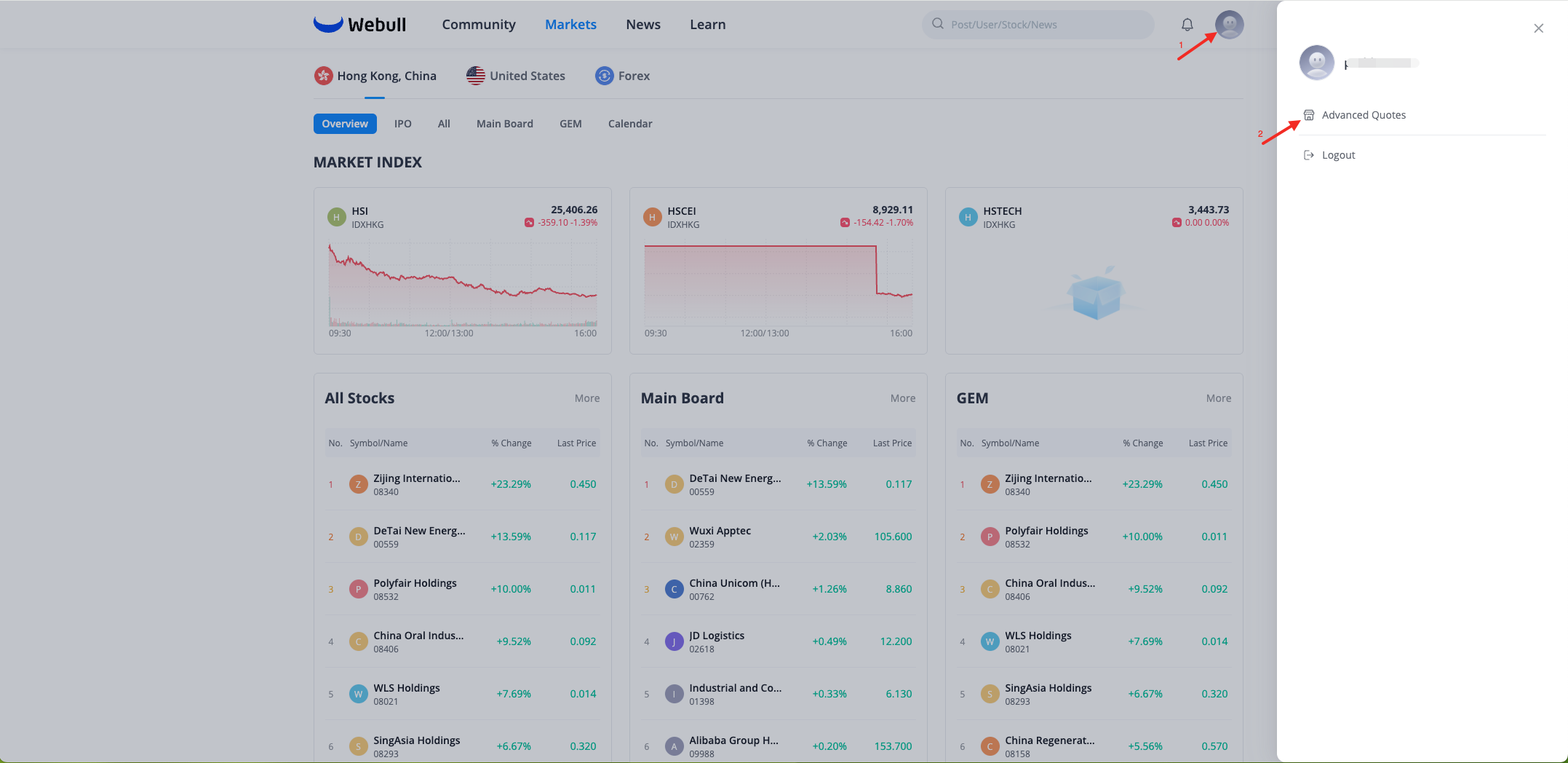Focus the Post/User/Stock/News search field
Image resolution: width=1568 pixels, height=763 pixels.
pos(1040,25)
